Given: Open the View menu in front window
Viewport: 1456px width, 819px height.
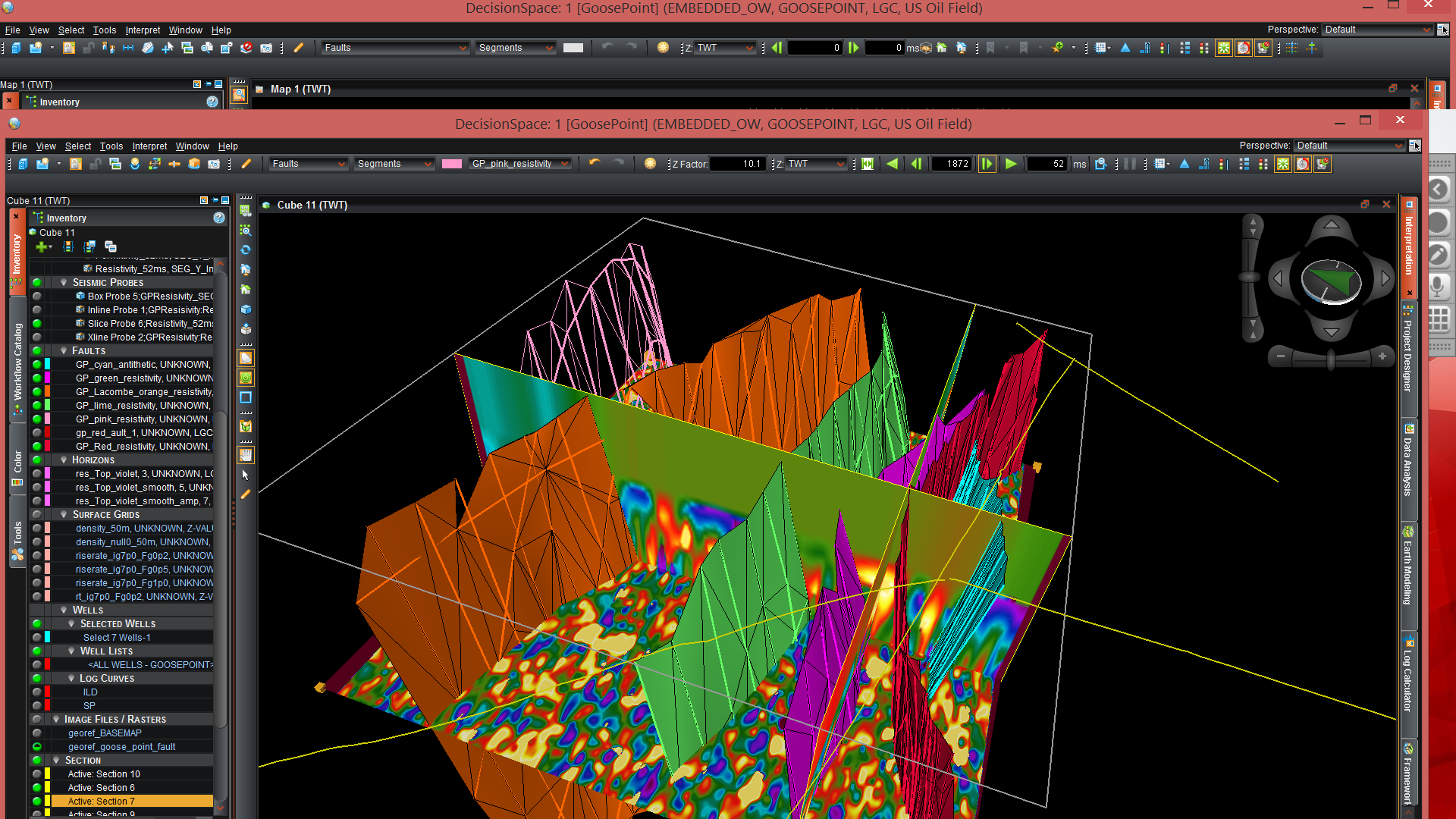Looking at the screenshot, I should coord(45,146).
